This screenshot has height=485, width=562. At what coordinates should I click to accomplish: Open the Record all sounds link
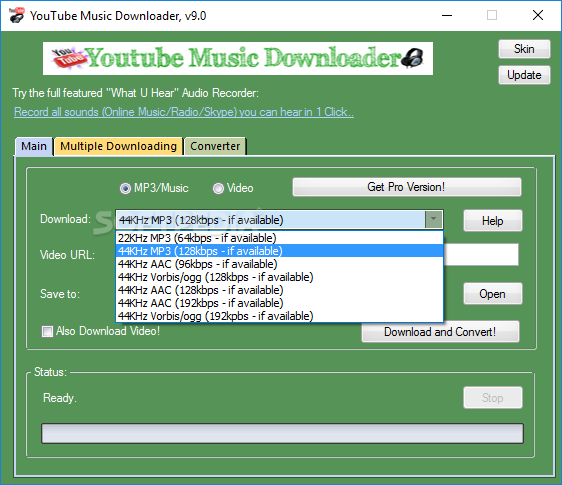click(184, 112)
